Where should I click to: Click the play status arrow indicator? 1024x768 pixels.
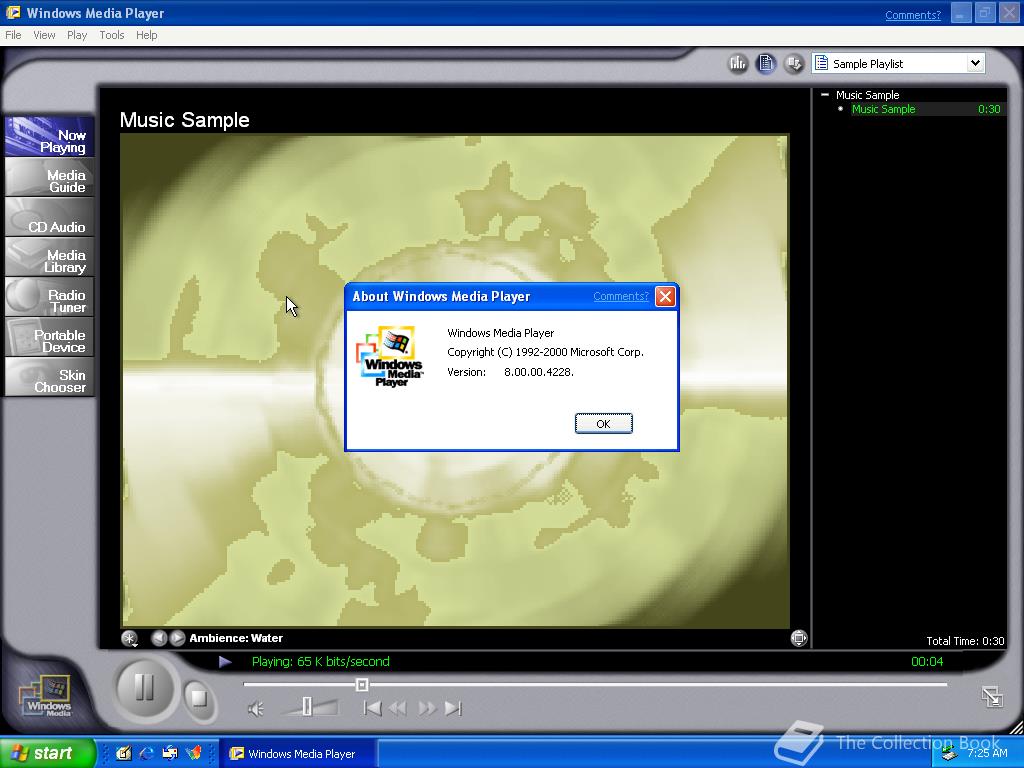225,662
